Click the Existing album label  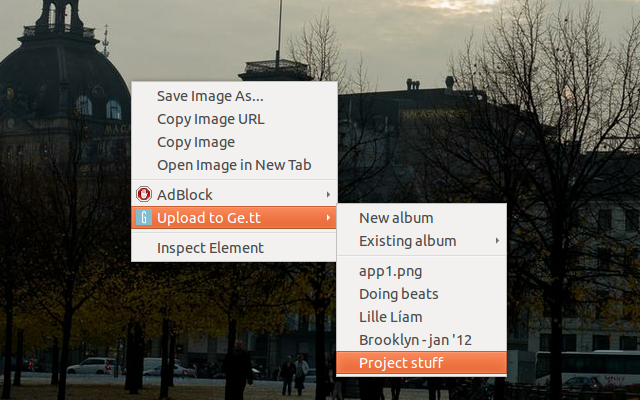[407, 241]
